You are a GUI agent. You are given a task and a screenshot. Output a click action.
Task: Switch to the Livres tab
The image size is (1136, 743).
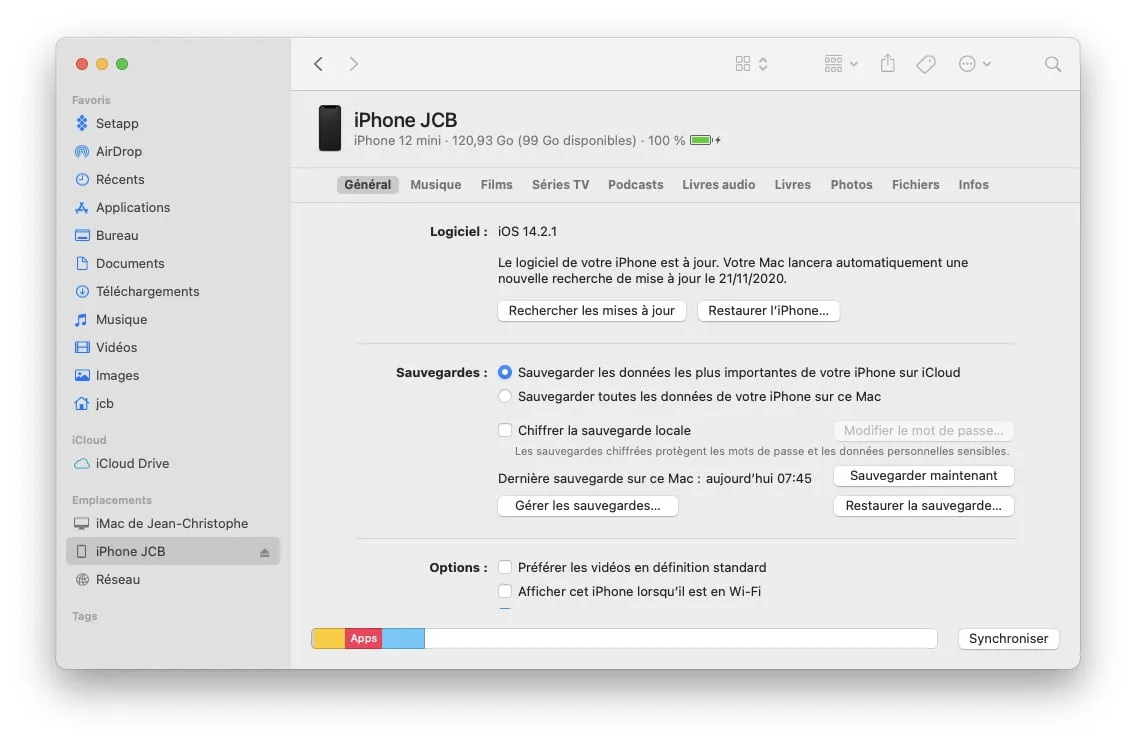pyautogui.click(x=793, y=185)
